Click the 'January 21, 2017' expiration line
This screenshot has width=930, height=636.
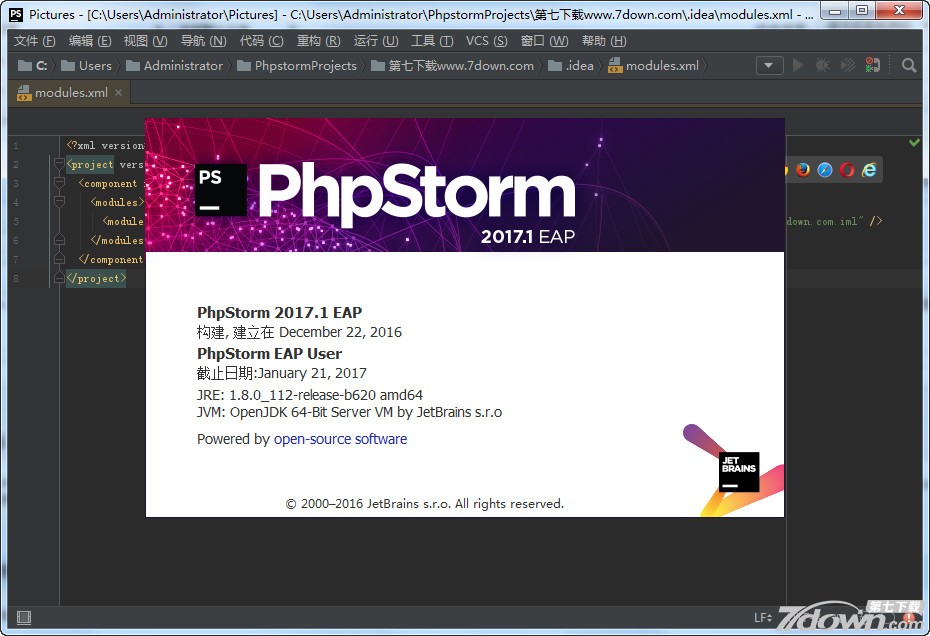[x=282, y=373]
